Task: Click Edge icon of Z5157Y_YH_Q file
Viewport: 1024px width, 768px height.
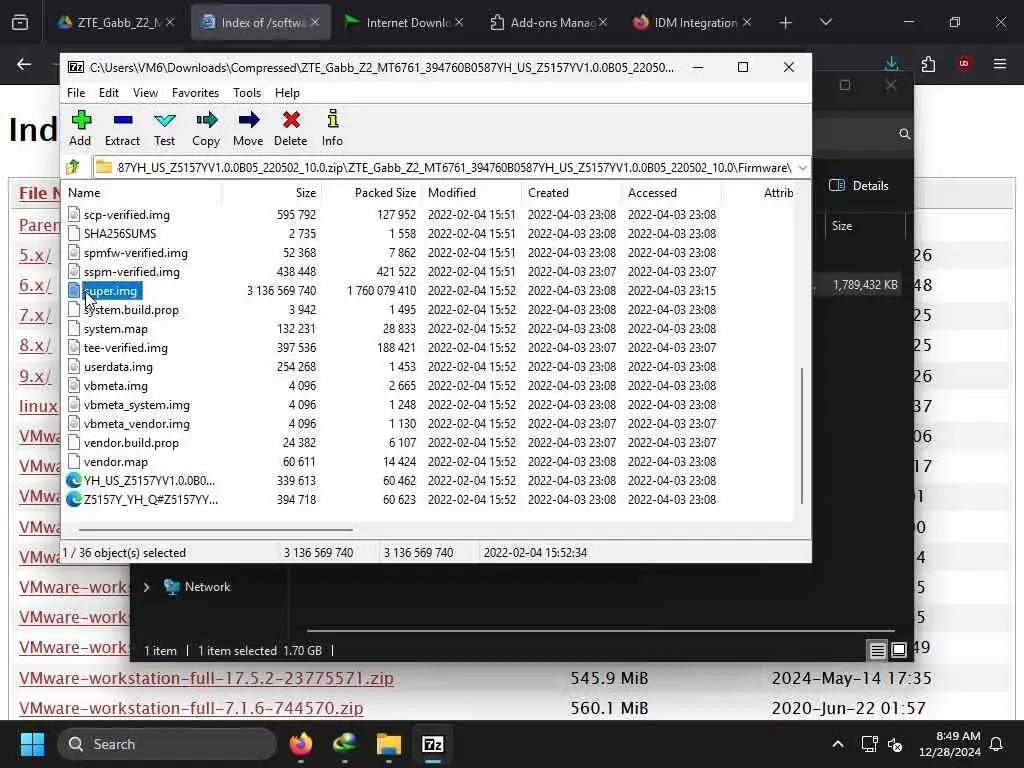Action: pyautogui.click(x=74, y=500)
